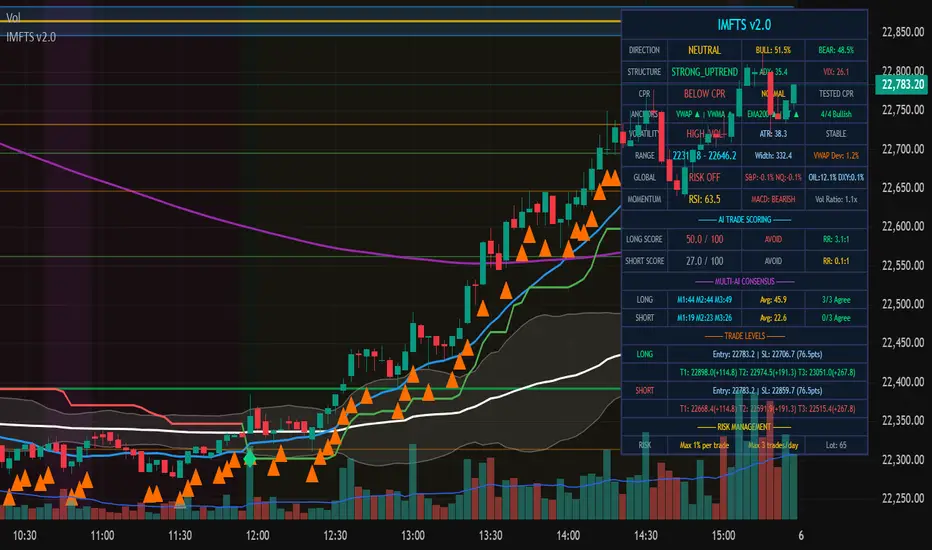Click the 0/3 Agree cell
The width and height of the screenshot is (932, 550).
click(x=836, y=318)
